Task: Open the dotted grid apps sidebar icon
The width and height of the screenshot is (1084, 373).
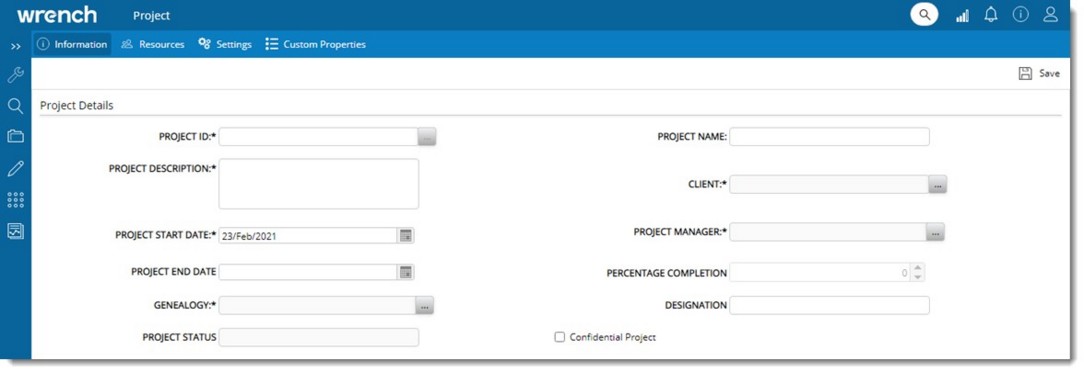Action: click(15, 200)
